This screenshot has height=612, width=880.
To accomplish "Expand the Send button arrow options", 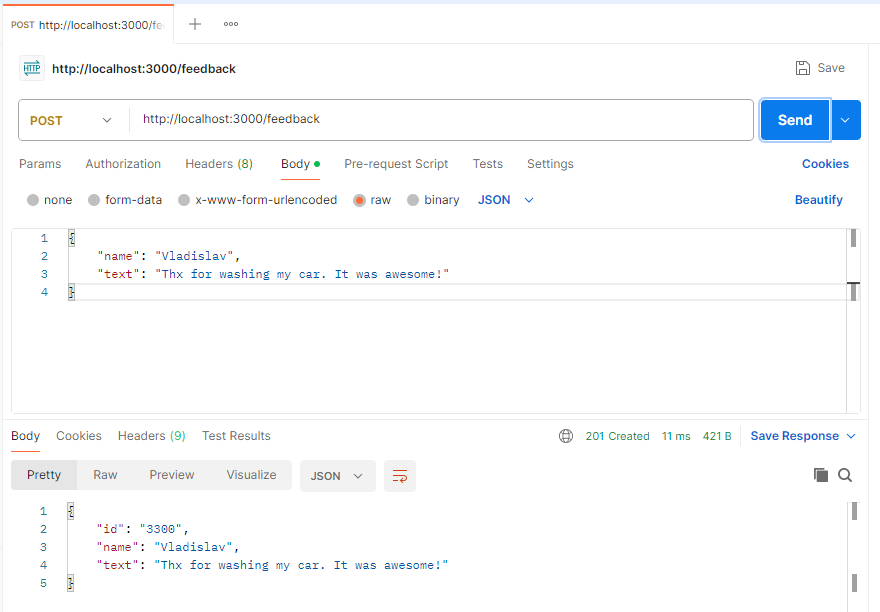I will pyautogui.click(x=845, y=120).
